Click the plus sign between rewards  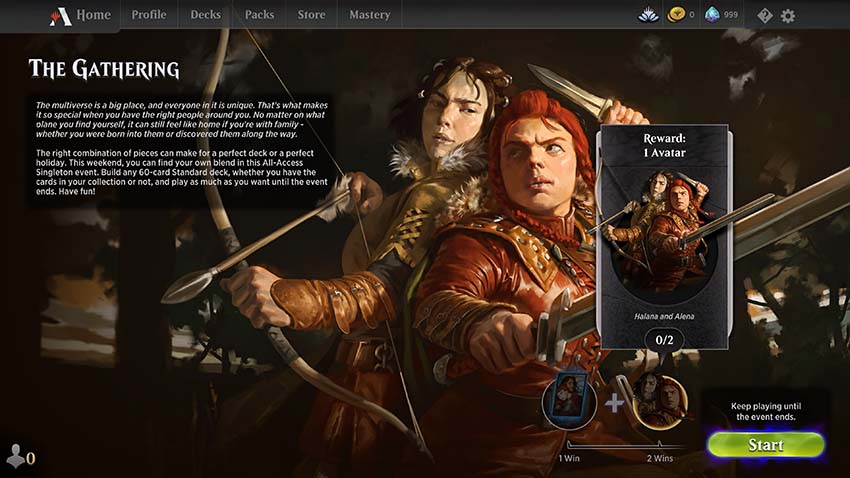614,403
